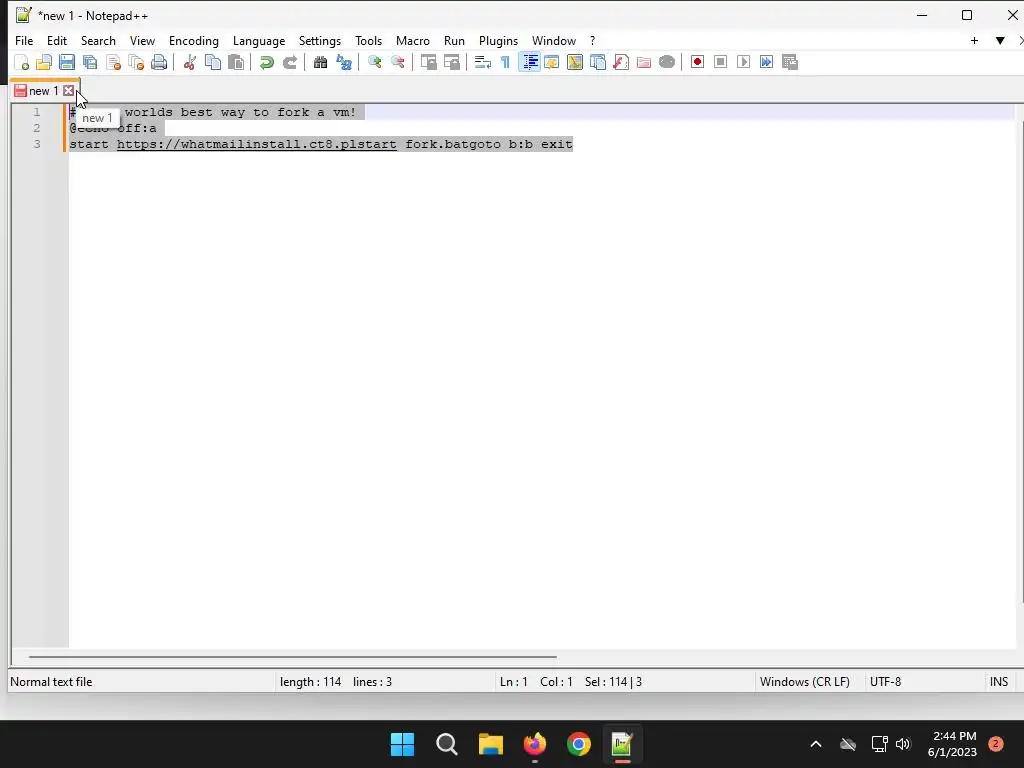Expand the system tray hidden icons chevron
This screenshot has height=768, width=1024.
[816, 744]
